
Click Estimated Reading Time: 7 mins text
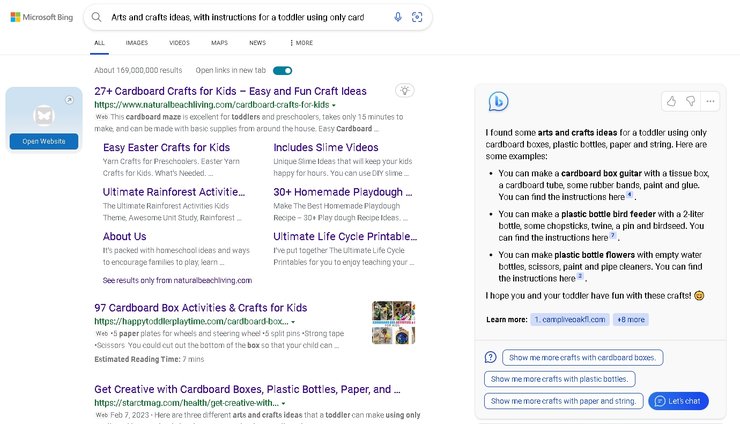pyautogui.click(x=149, y=359)
